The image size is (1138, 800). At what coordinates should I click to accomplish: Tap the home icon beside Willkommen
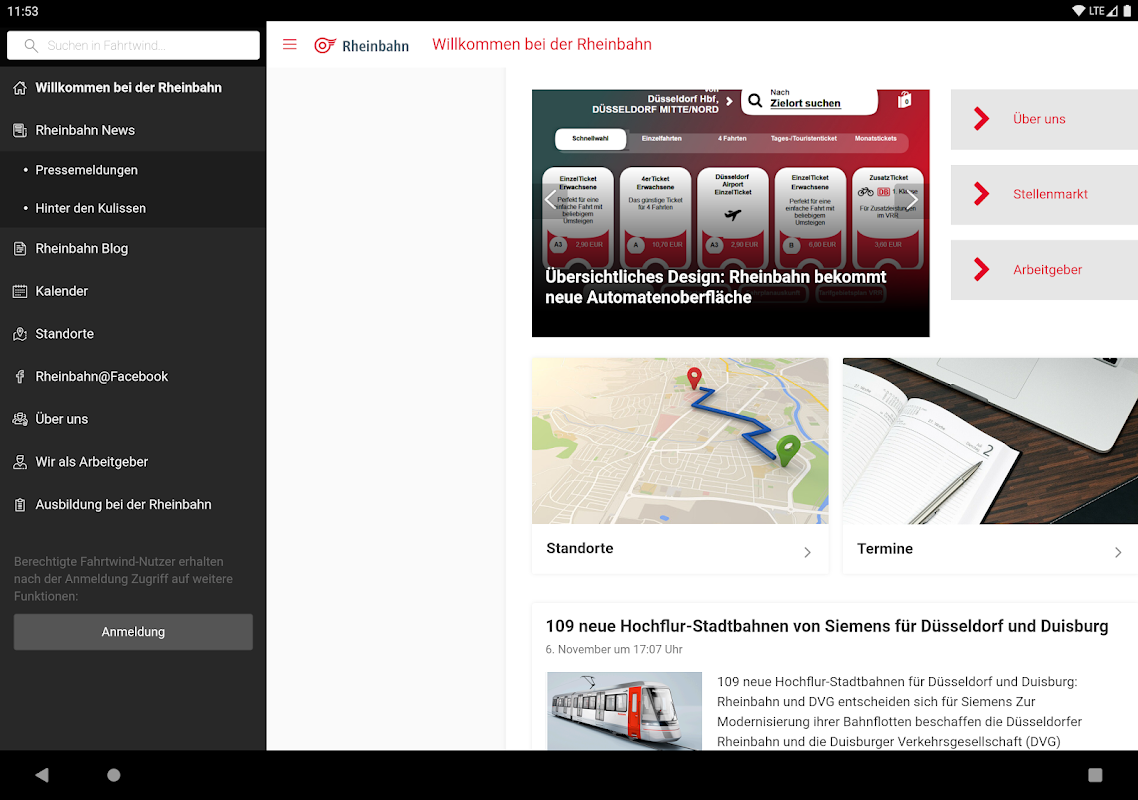[20, 88]
